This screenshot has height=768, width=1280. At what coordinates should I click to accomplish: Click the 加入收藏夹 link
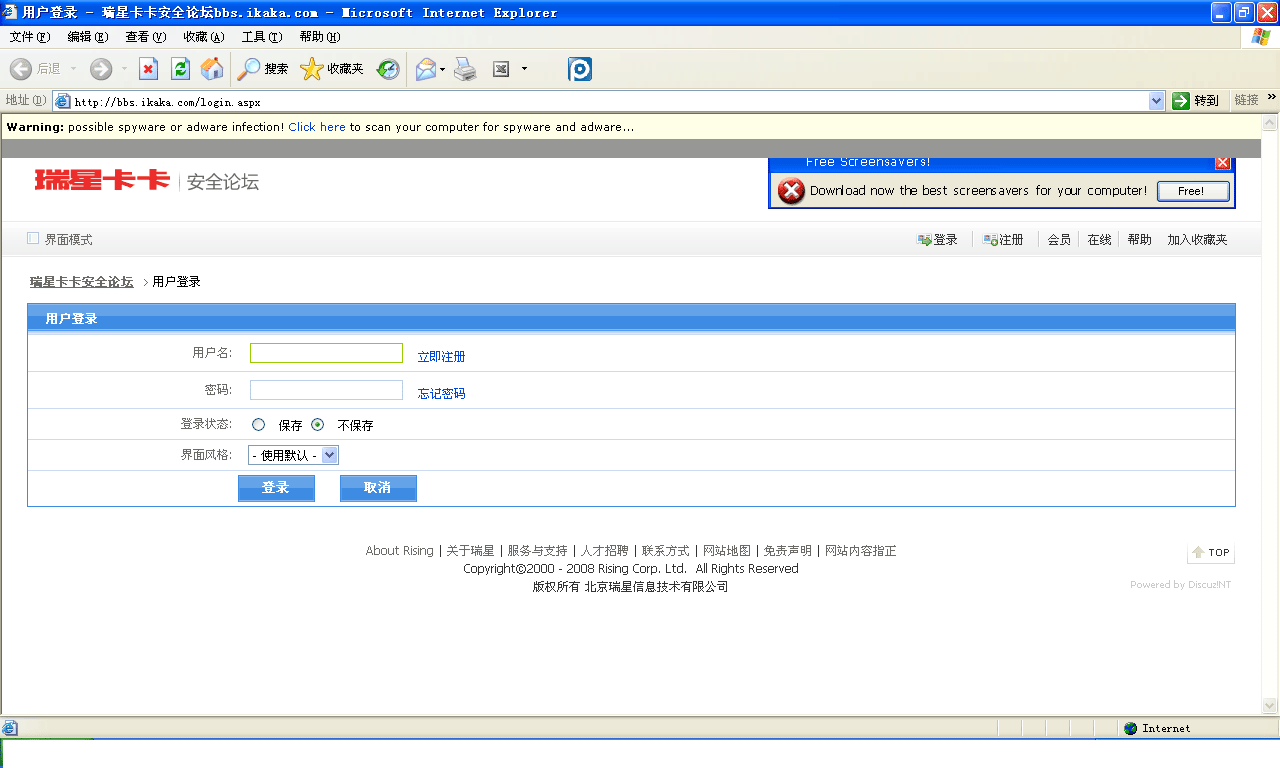[1197, 240]
